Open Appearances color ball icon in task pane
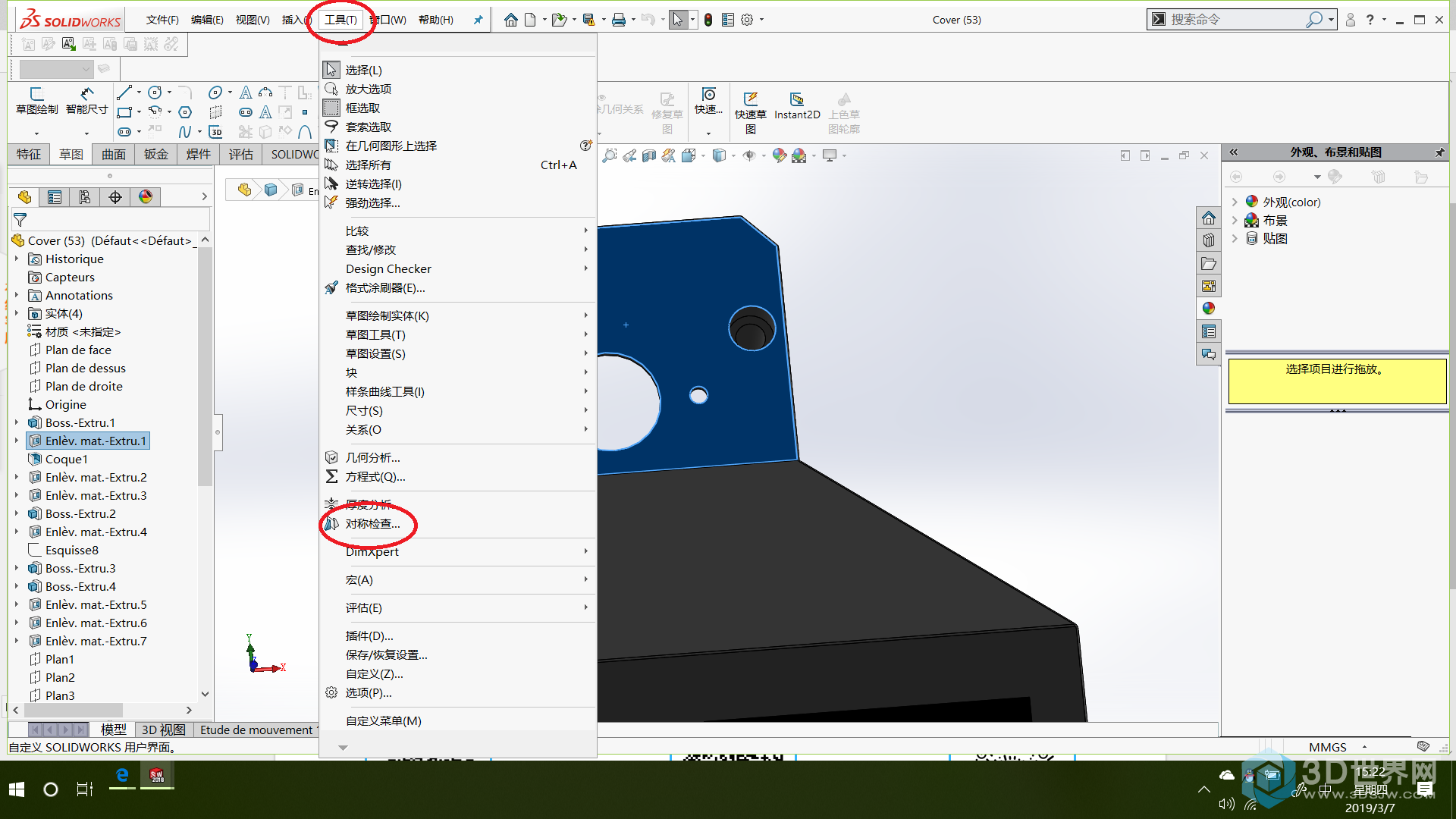The height and width of the screenshot is (819, 1456). coord(1209,308)
